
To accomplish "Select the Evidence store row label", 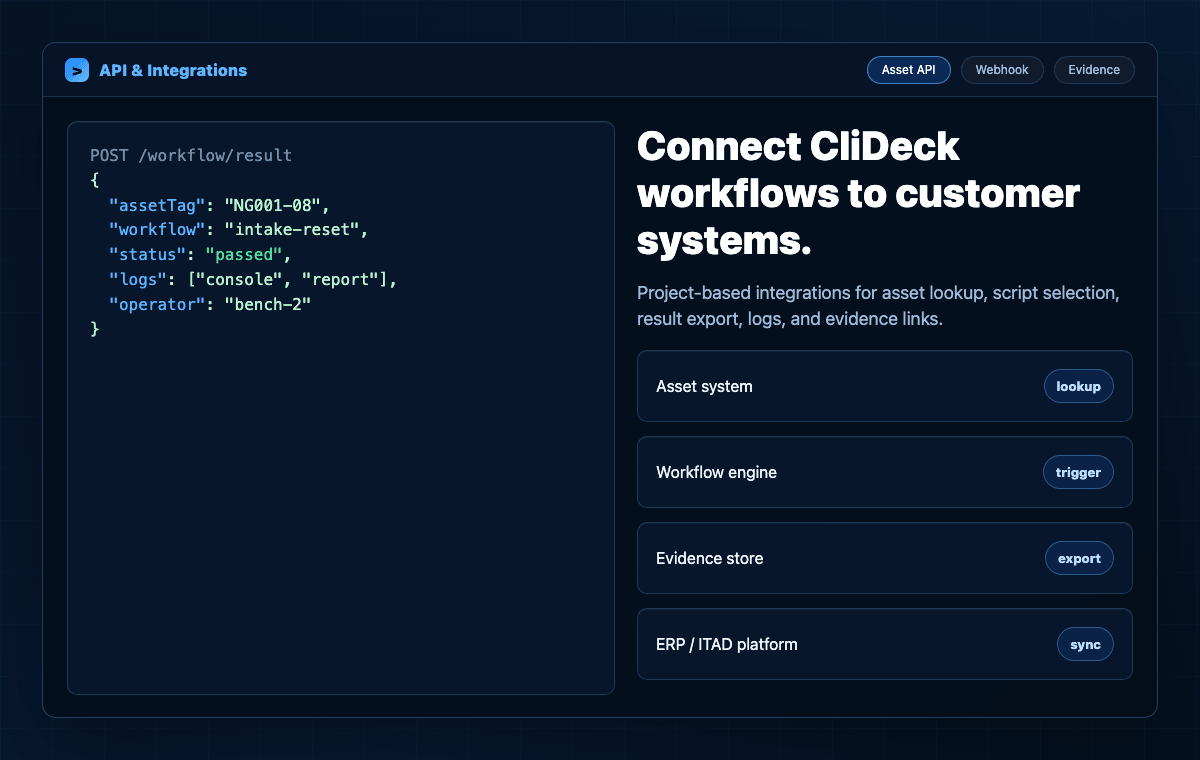I will point(709,558).
